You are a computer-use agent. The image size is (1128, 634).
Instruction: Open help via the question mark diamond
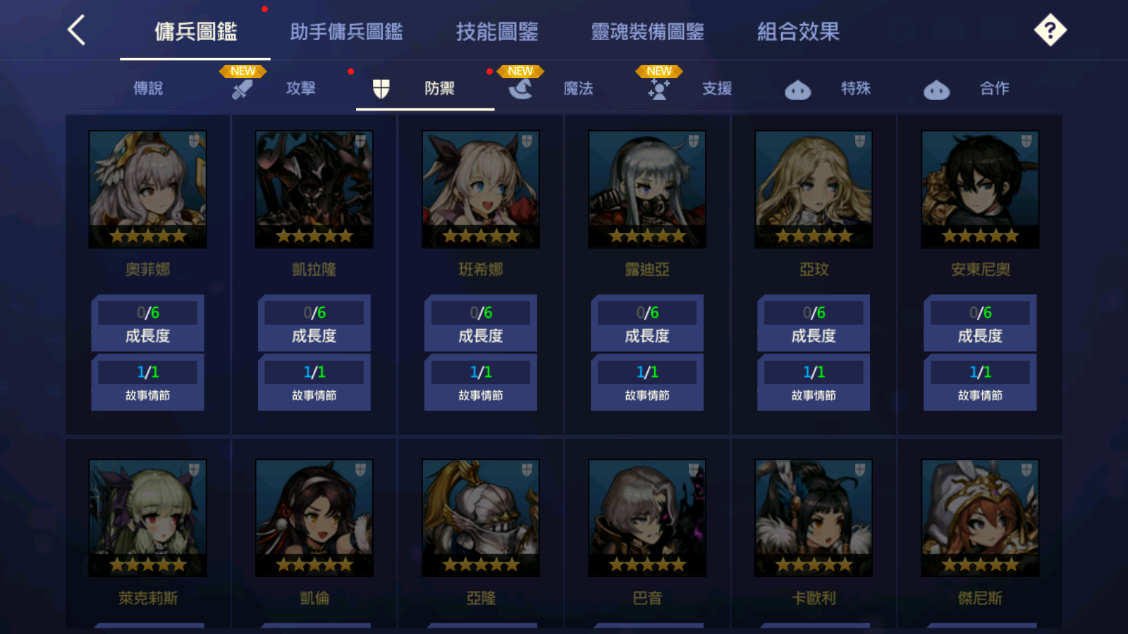(x=1050, y=30)
